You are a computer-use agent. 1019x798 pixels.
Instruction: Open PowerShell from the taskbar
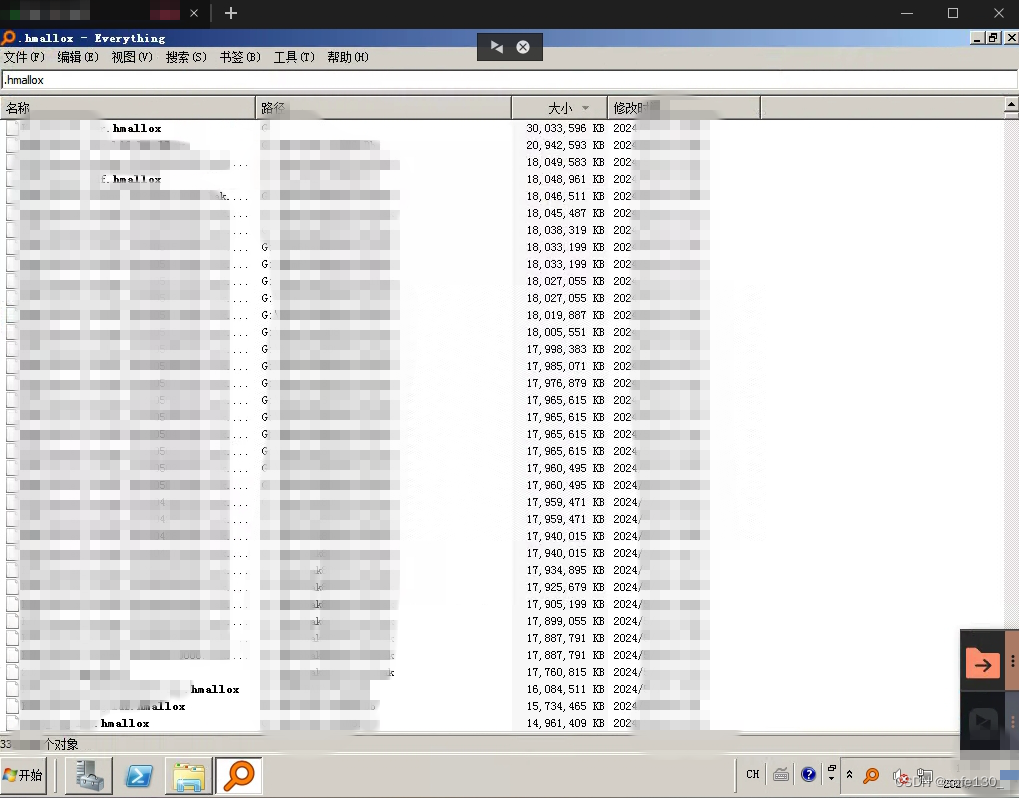click(138, 775)
